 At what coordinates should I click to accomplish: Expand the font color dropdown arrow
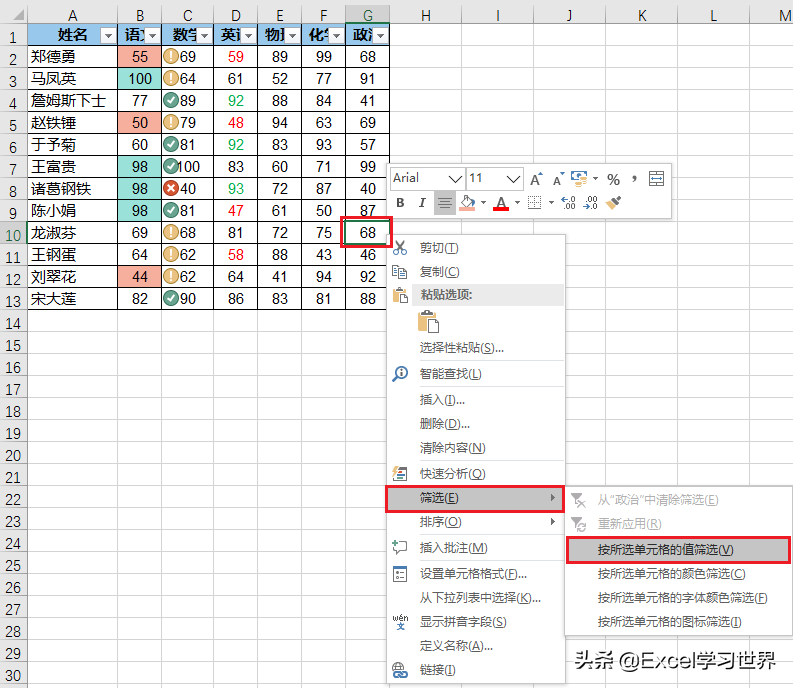pyautogui.click(x=517, y=203)
